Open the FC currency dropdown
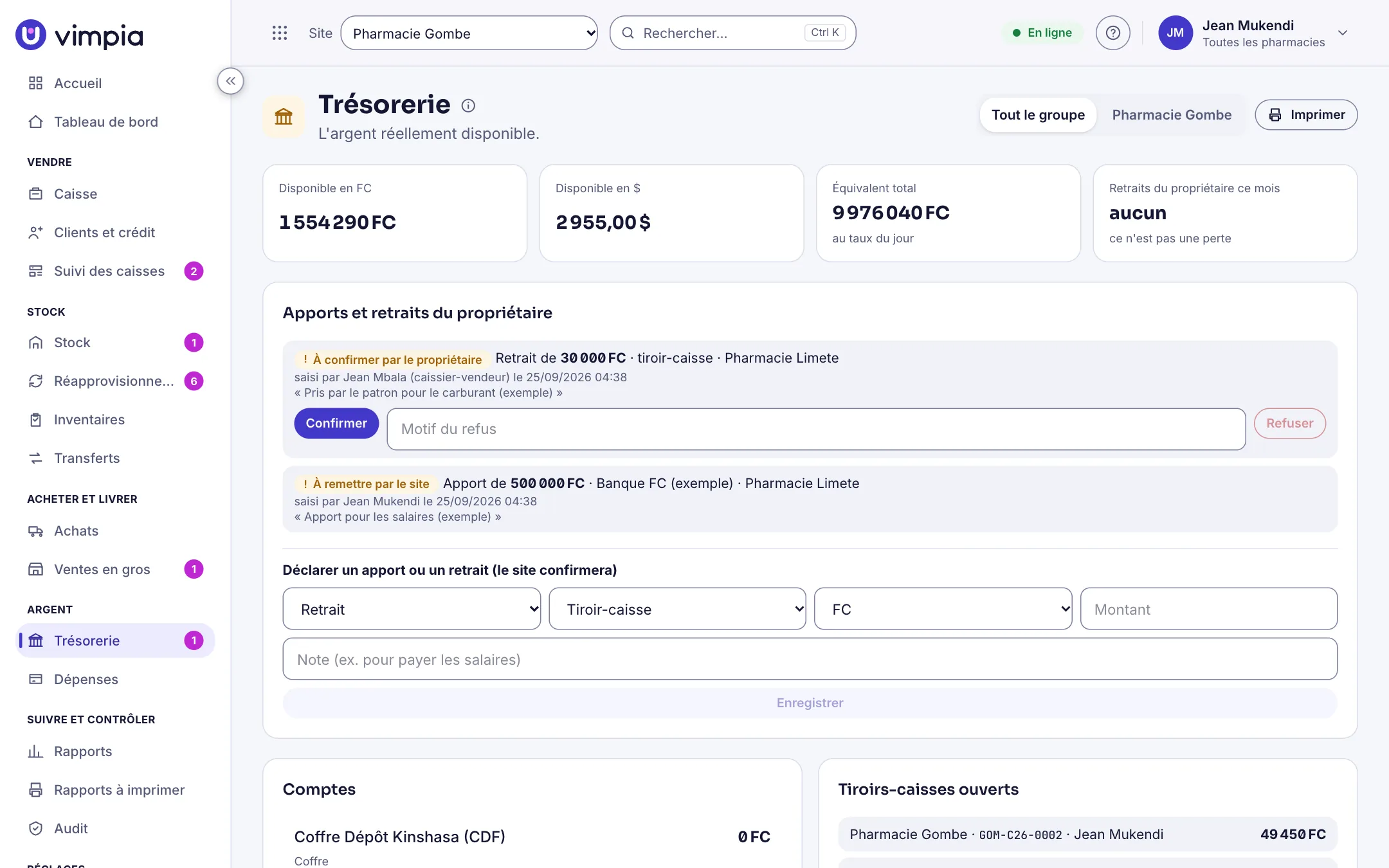Screen dimensions: 1389x868 (943, 609)
